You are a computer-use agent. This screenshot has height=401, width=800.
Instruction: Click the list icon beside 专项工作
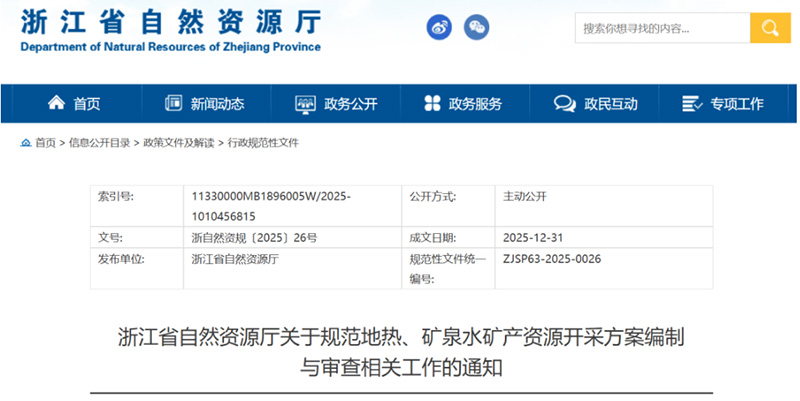[692, 103]
